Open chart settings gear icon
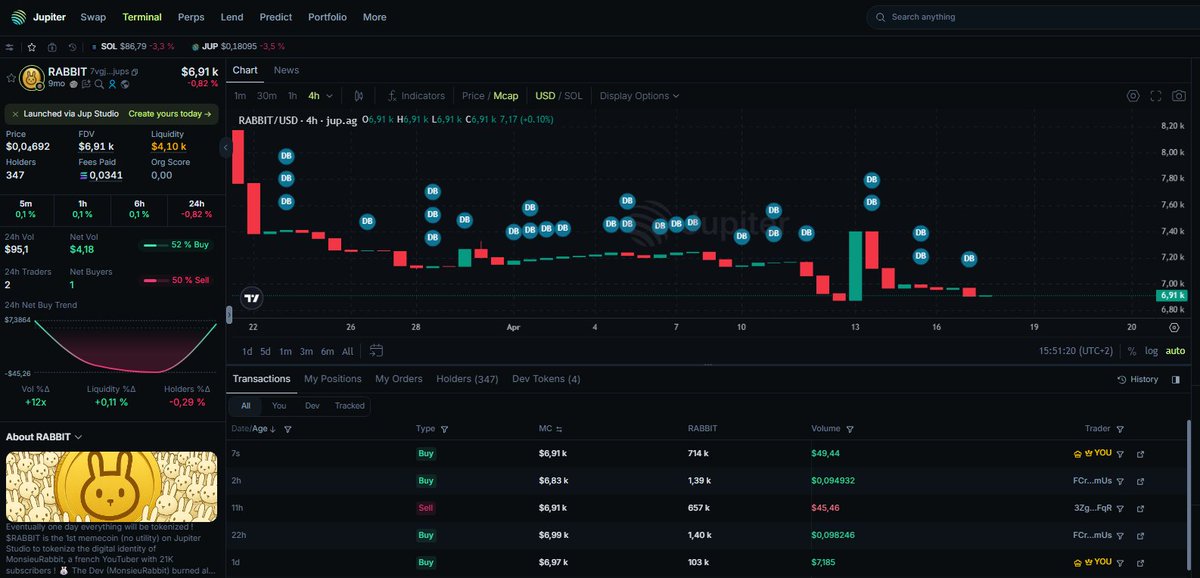 [x=1133, y=96]
